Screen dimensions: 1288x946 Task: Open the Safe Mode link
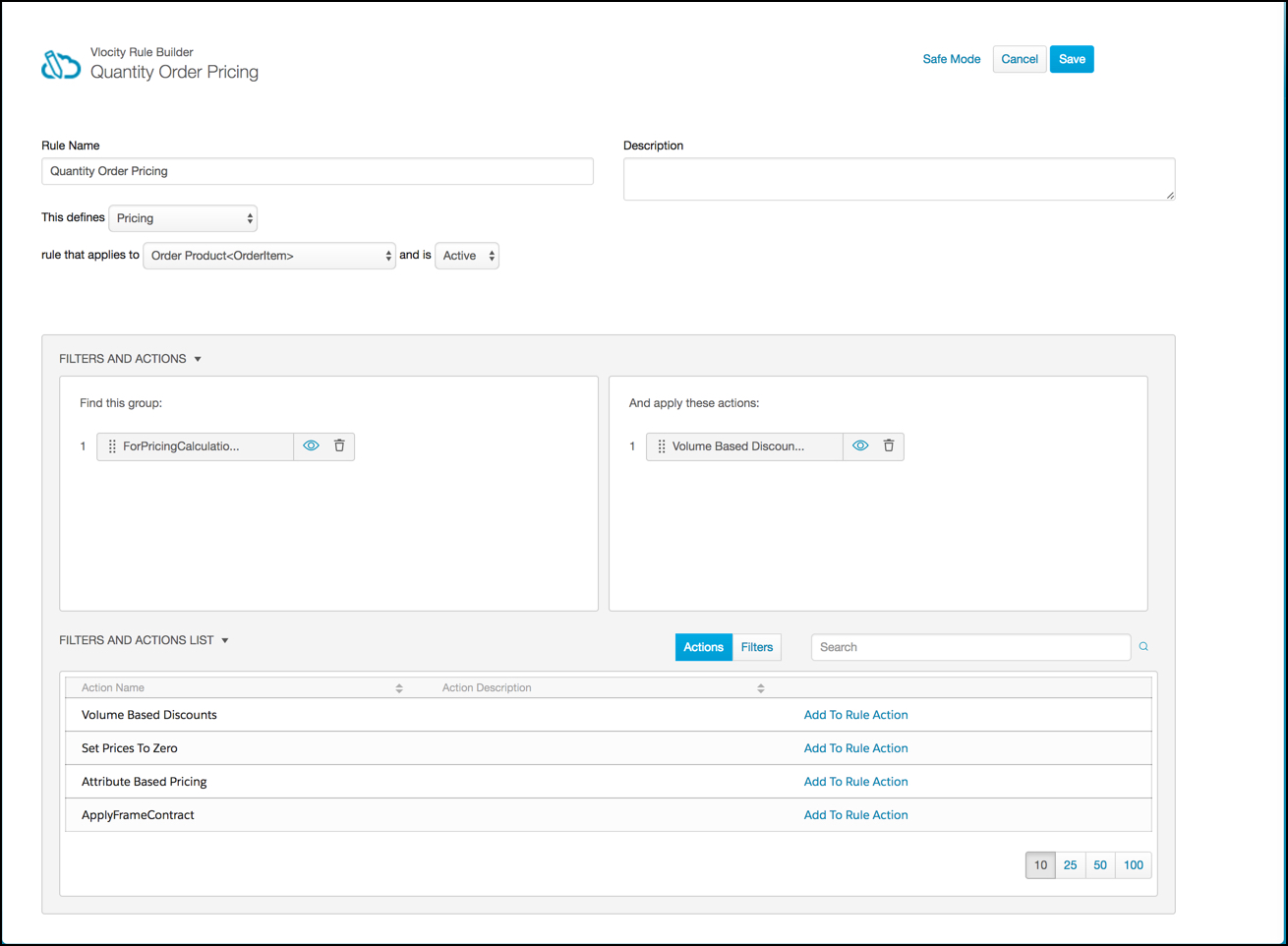coord(952,59)
